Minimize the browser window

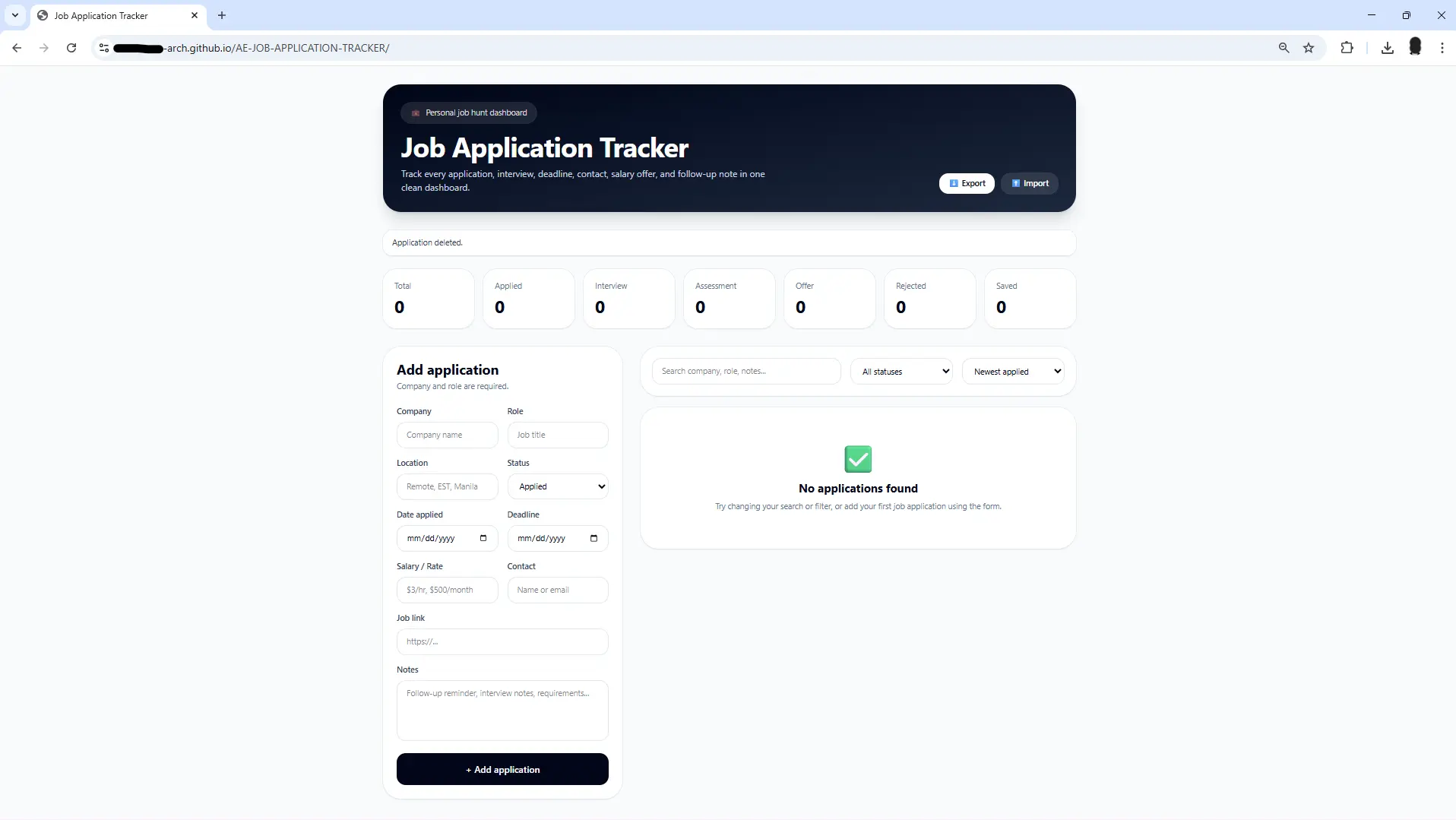click(1372, 15)
